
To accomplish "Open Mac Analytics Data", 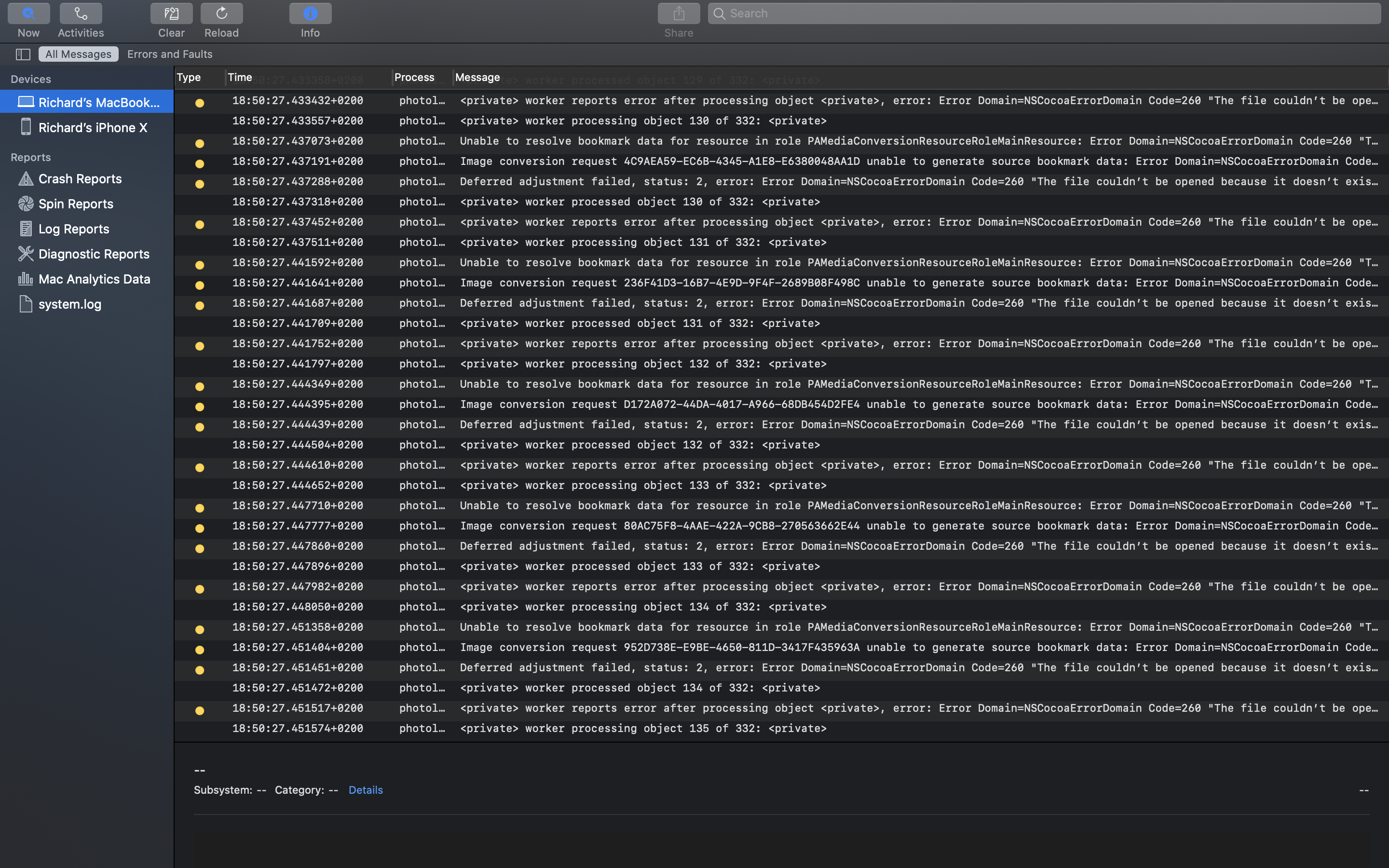I will pos(94,279).
